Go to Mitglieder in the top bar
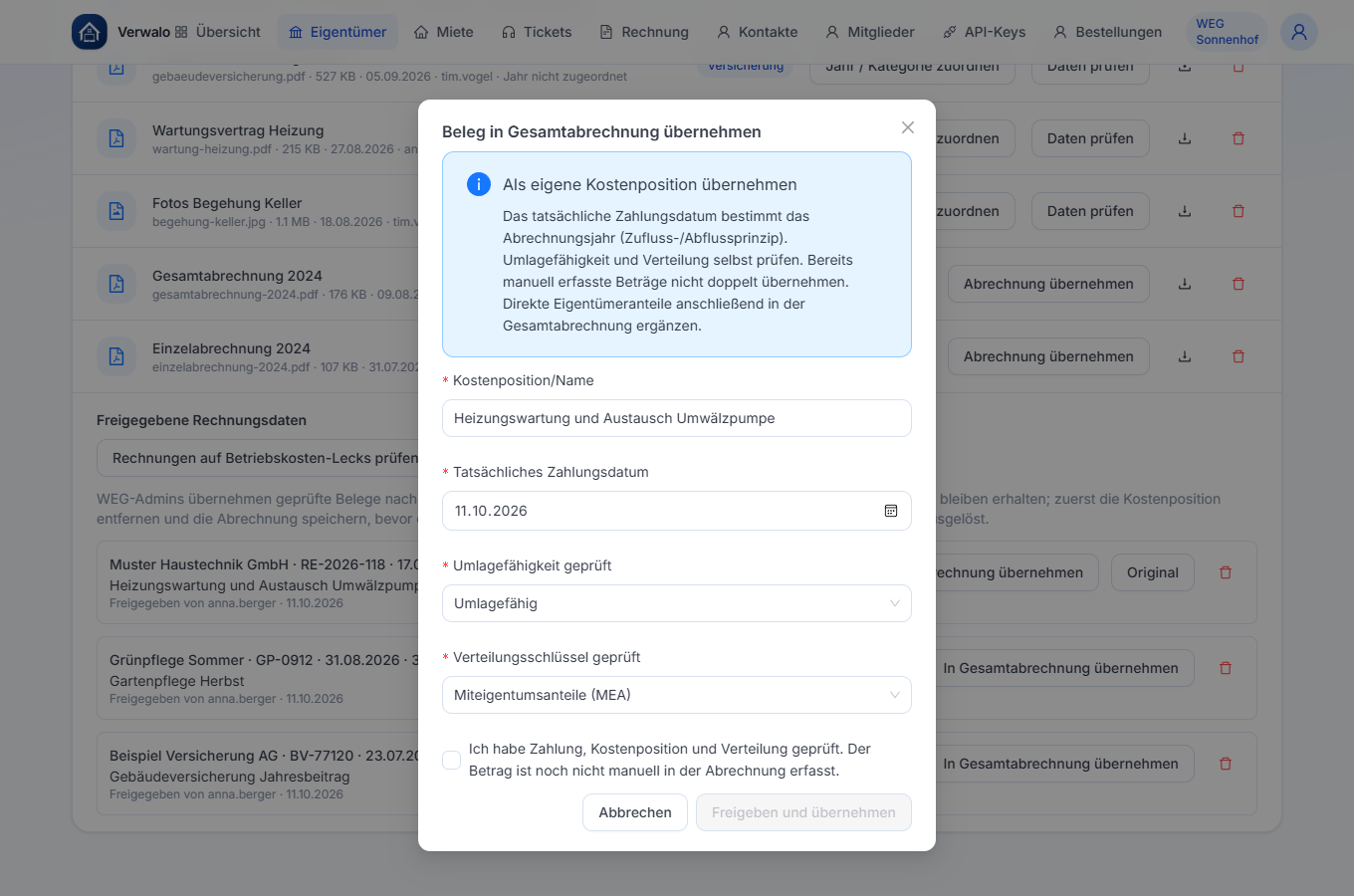This screenshot has width=1354, height=896. 870,32
